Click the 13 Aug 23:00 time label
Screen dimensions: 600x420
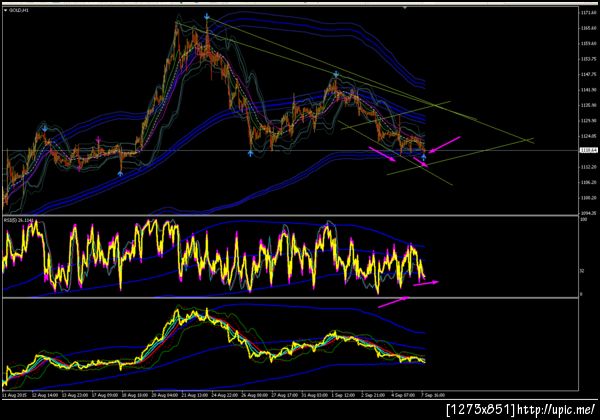pos(75,395)
